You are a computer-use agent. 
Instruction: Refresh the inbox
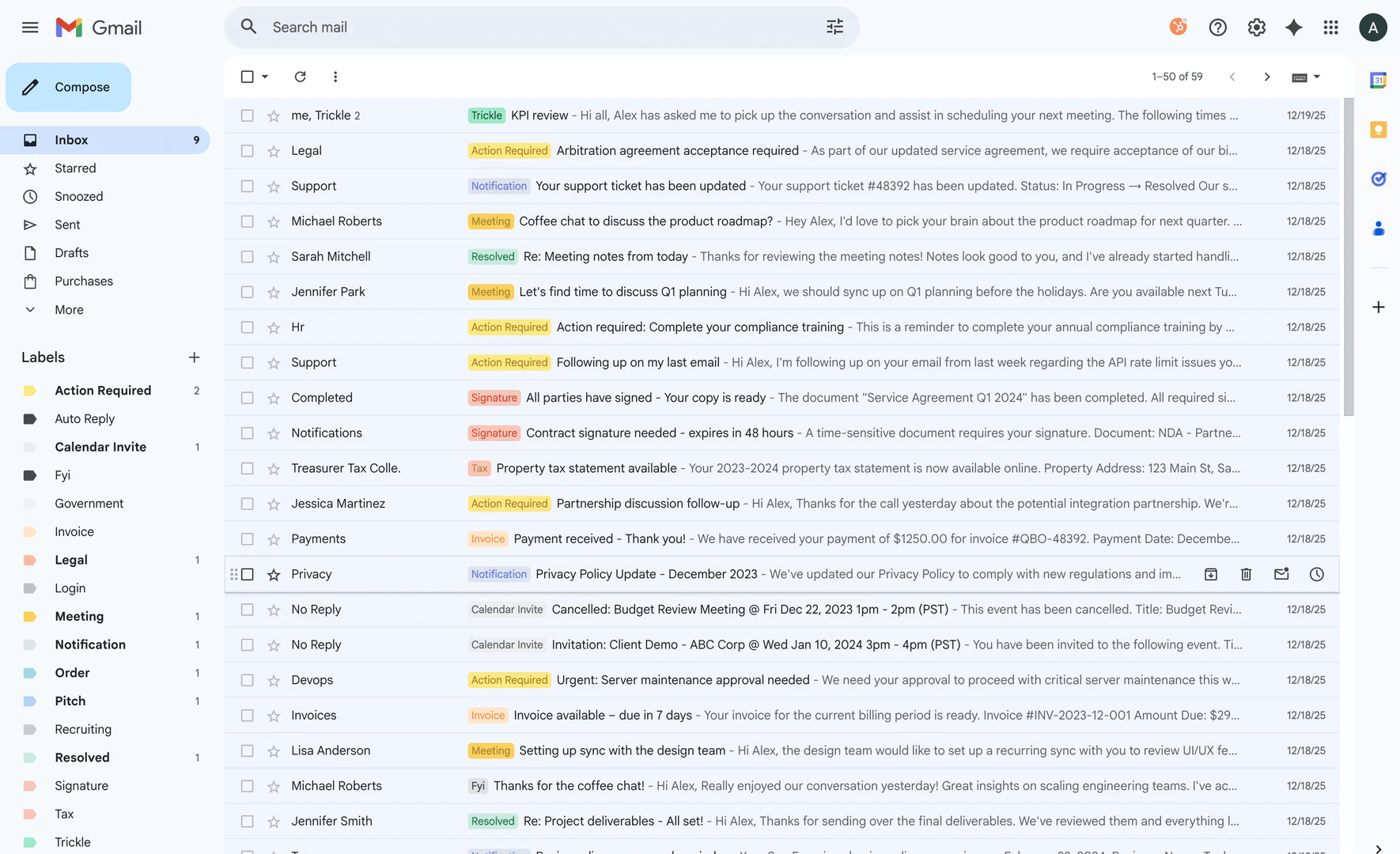(x=300, y=77)
